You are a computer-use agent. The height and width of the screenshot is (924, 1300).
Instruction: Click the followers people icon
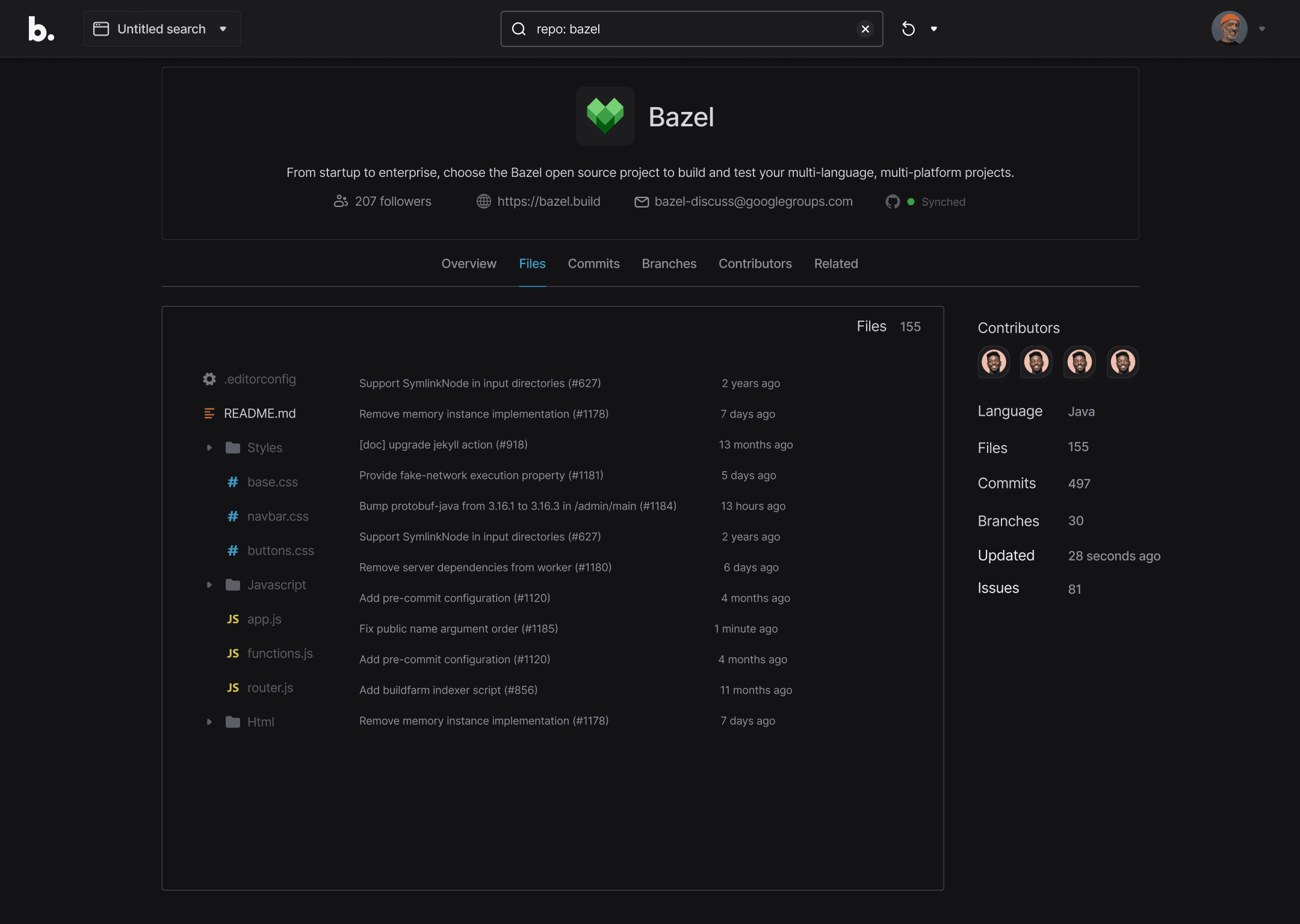pos(341,202)
